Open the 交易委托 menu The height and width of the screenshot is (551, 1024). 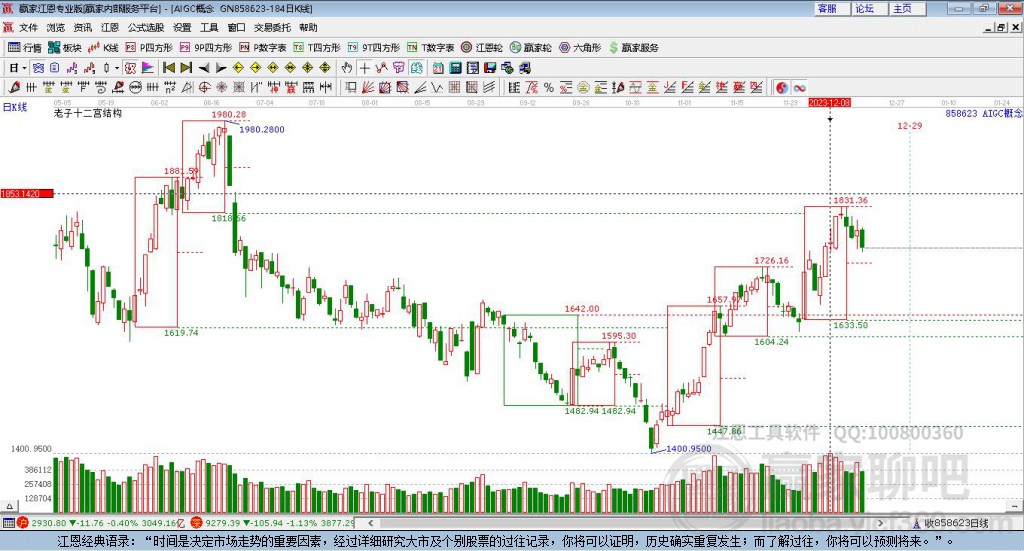pos(272,27)
